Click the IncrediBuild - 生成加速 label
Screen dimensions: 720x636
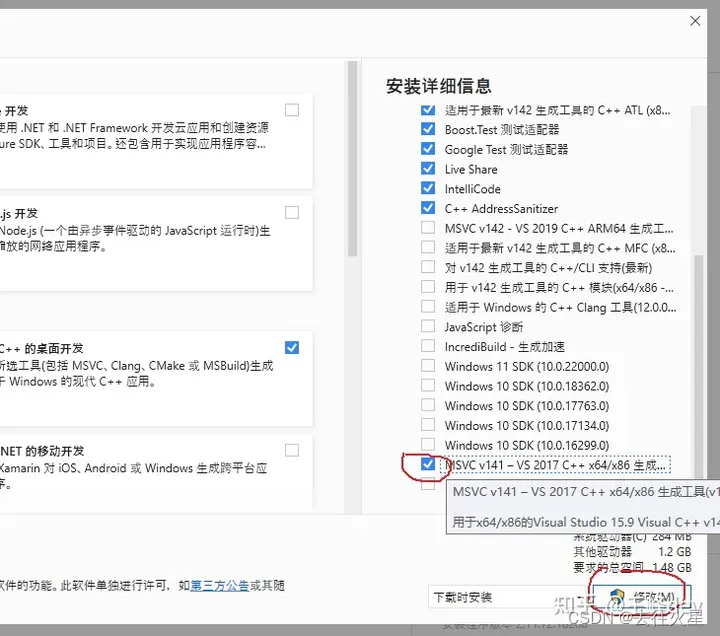tap(505, 347)
